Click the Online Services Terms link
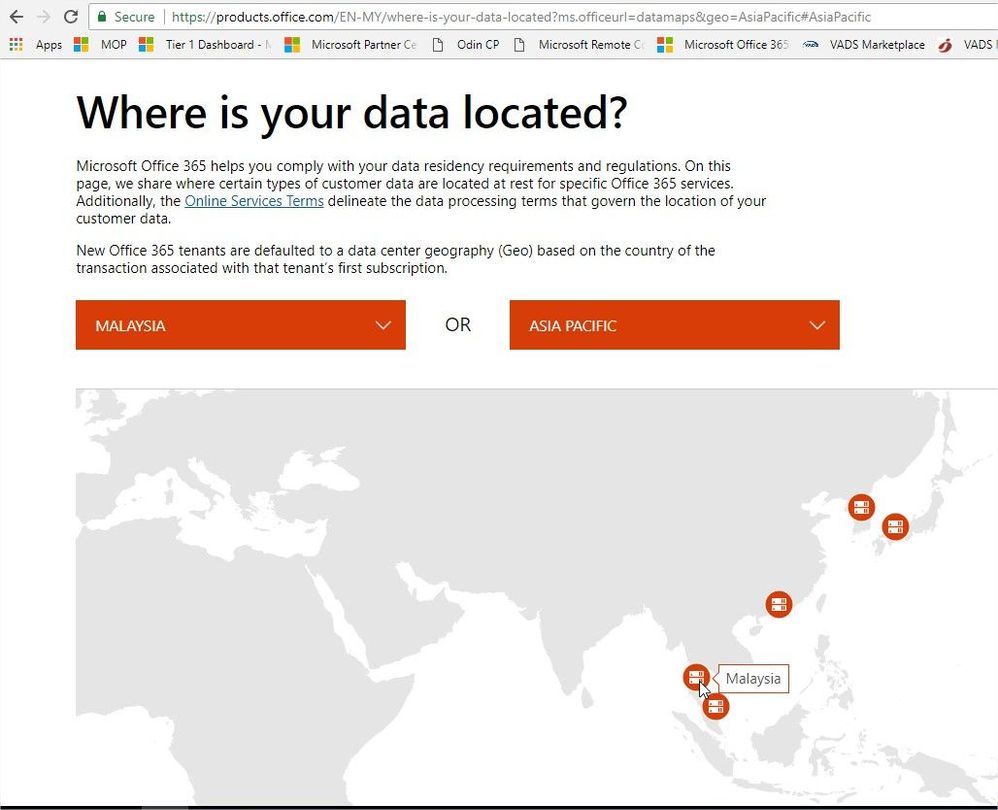Image resolution: width=998 pixels, height=810 pixels. click(254, 201)
